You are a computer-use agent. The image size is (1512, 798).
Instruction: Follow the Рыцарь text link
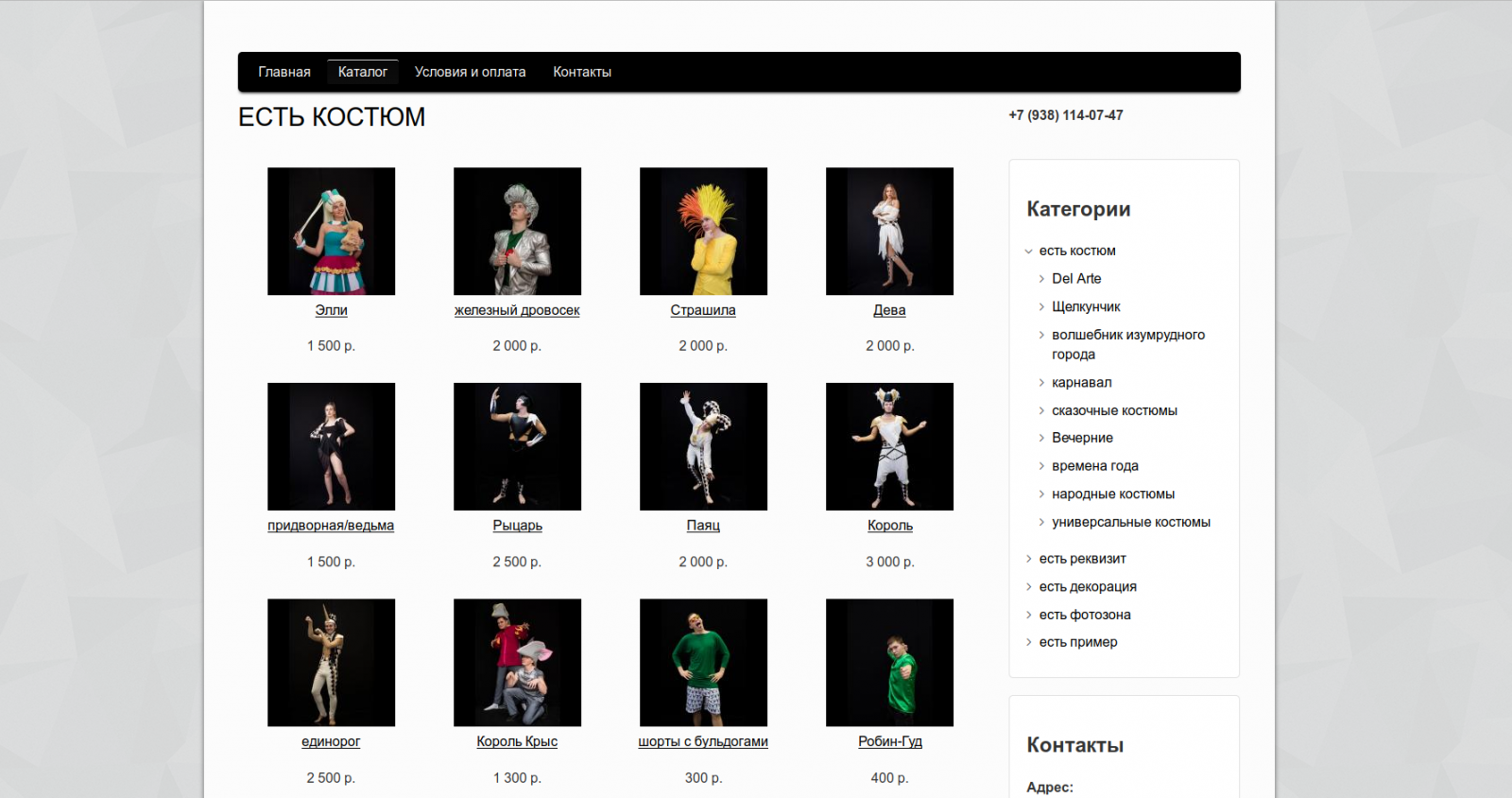point(517,526)
